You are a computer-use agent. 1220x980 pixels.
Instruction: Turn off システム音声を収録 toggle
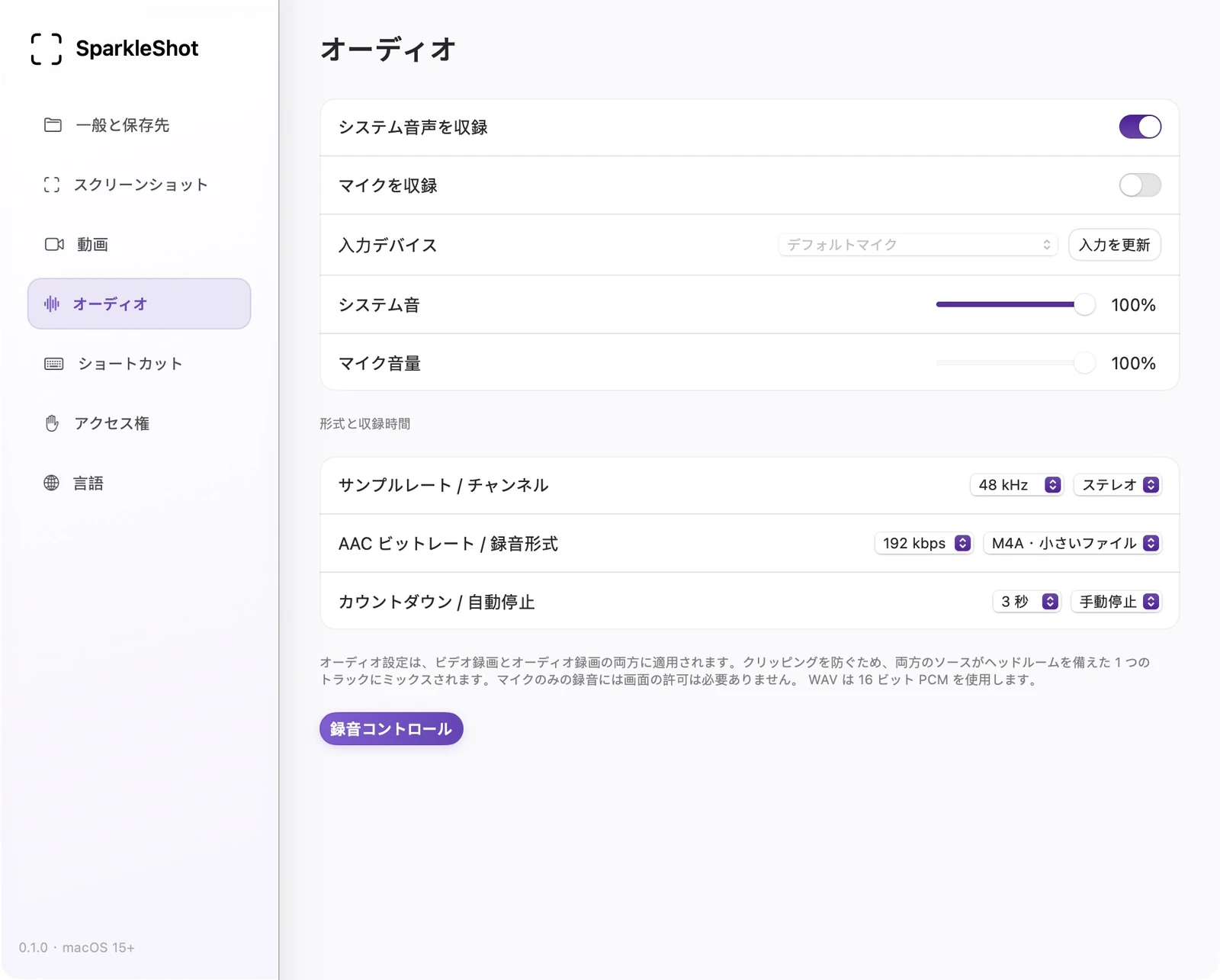pos(1140,127)
